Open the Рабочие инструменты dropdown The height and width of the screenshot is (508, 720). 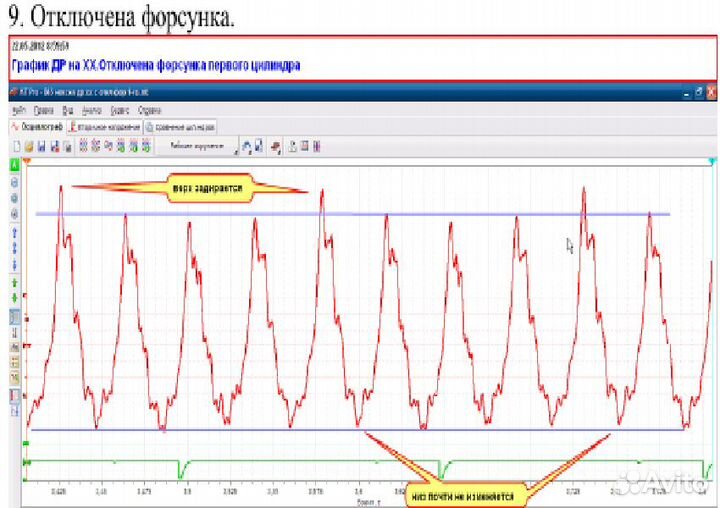[198, 146]
